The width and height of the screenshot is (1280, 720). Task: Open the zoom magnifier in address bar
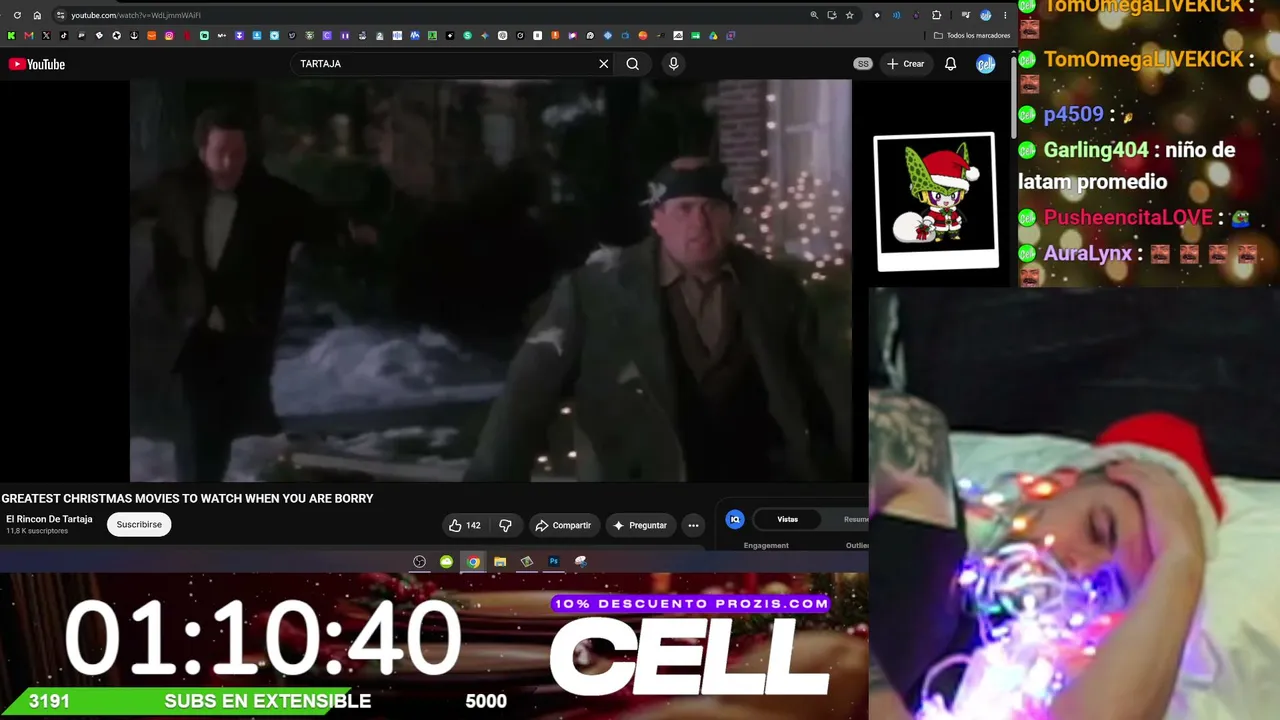[x=814, y=15]
